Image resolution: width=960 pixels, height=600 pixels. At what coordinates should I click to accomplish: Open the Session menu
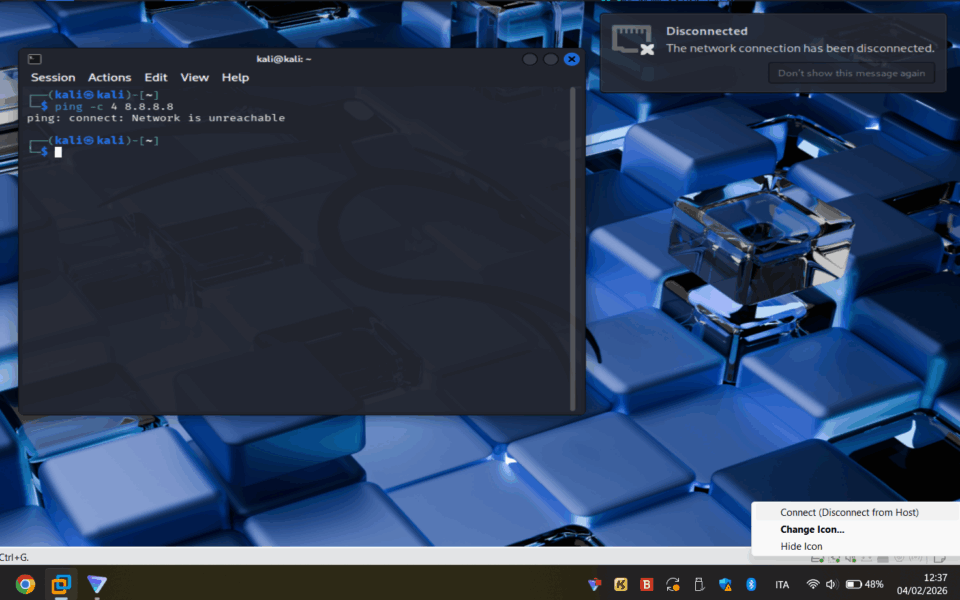click(x=53, y=77)
